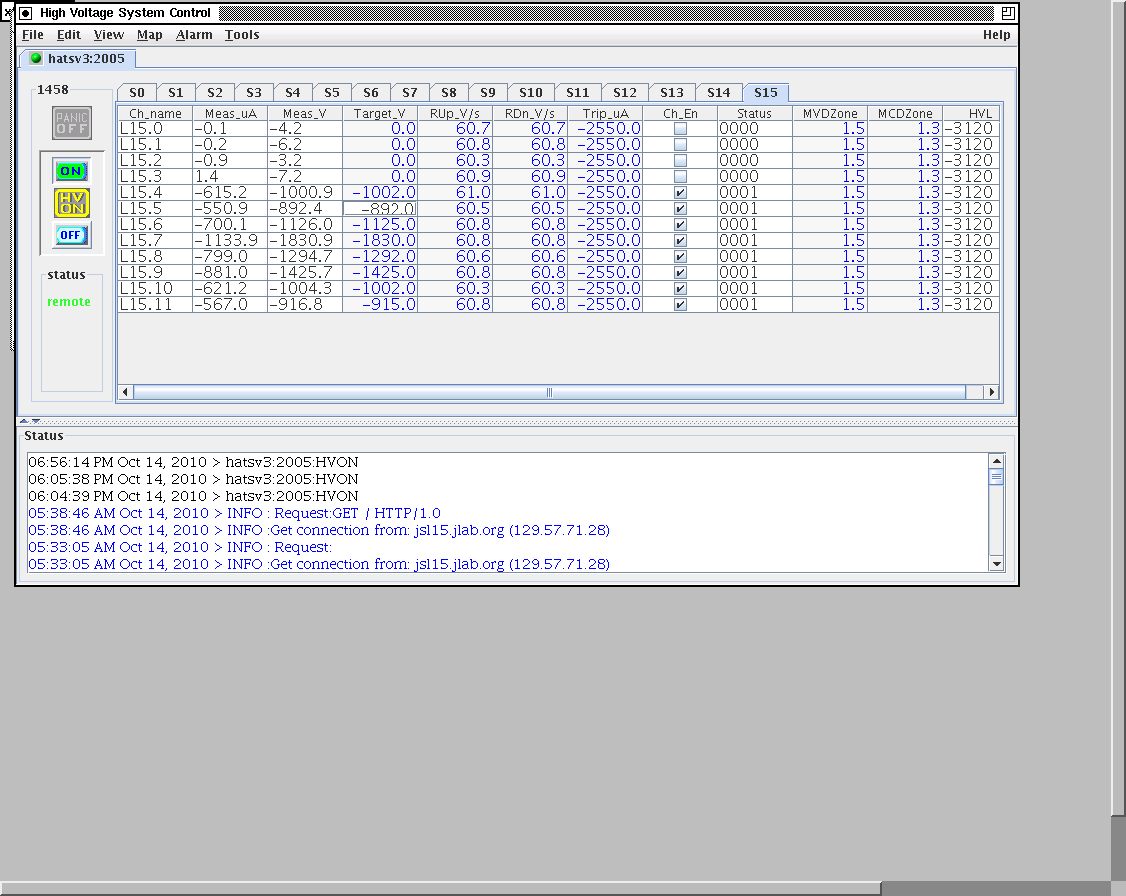Open the Map menu
The height and width of the screenshot is (896, 1126).
click(x=149, y=34)
